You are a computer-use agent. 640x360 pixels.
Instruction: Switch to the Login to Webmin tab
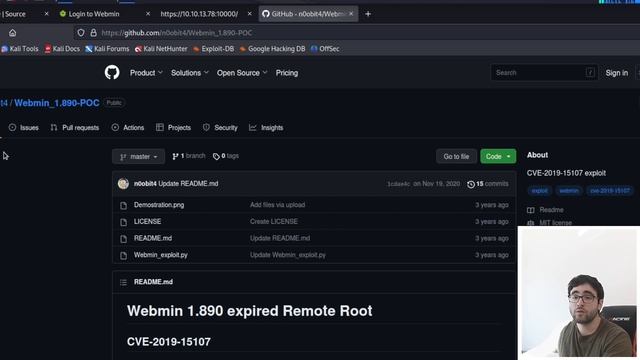94,14
